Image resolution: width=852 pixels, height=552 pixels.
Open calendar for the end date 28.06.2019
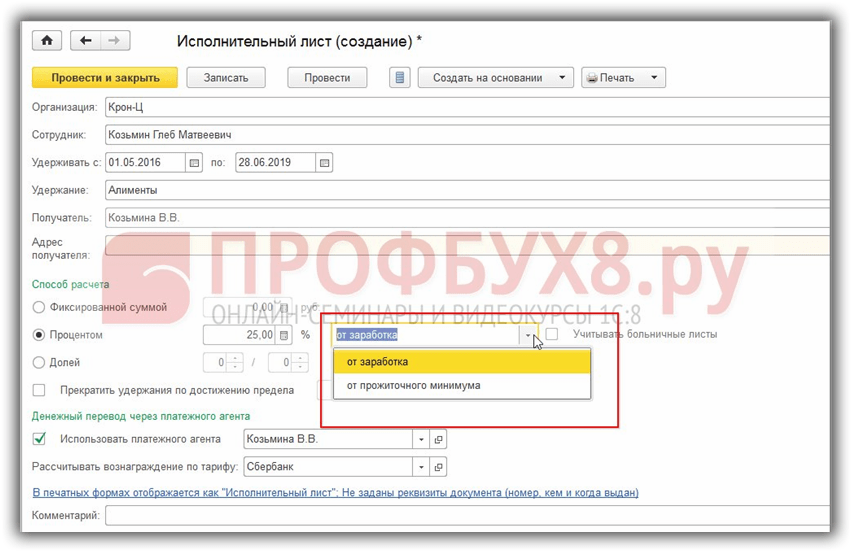[x=324, y=163]
